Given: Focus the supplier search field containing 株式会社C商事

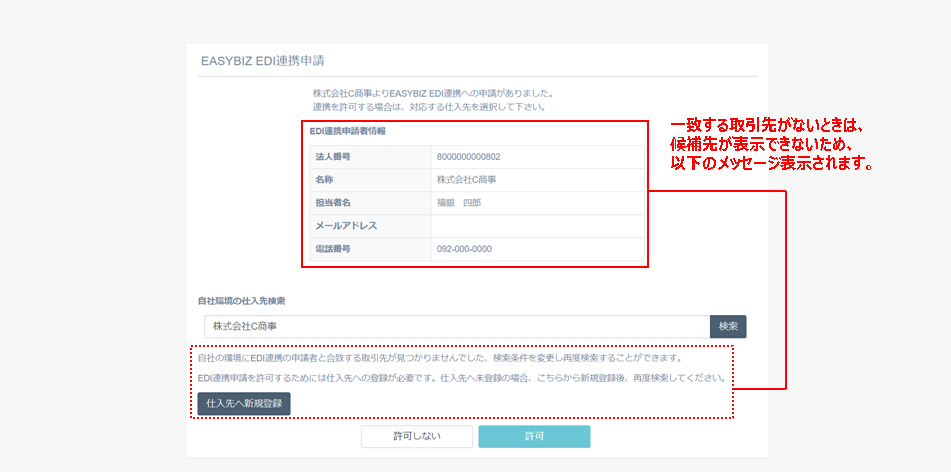Looking at the screenshot, I should (x=456, y=327).
